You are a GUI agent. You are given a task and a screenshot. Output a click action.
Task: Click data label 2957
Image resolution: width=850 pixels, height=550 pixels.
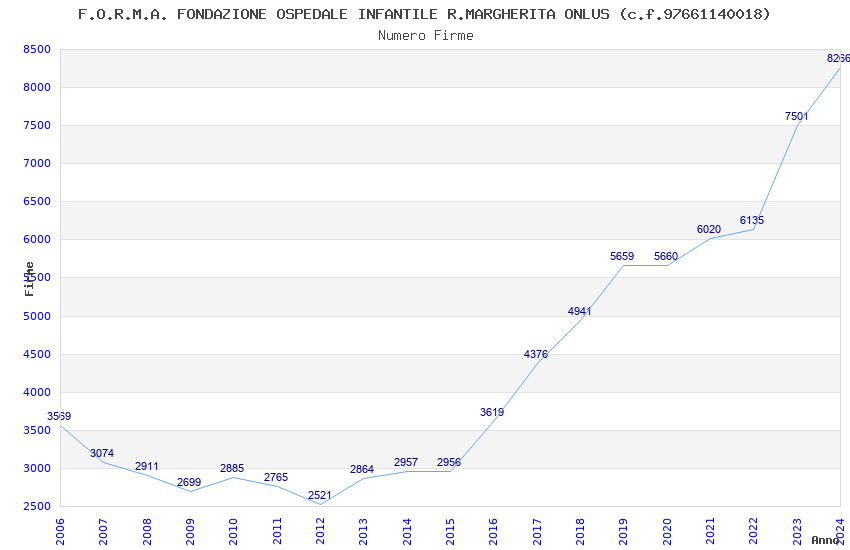tap(406, 462)
